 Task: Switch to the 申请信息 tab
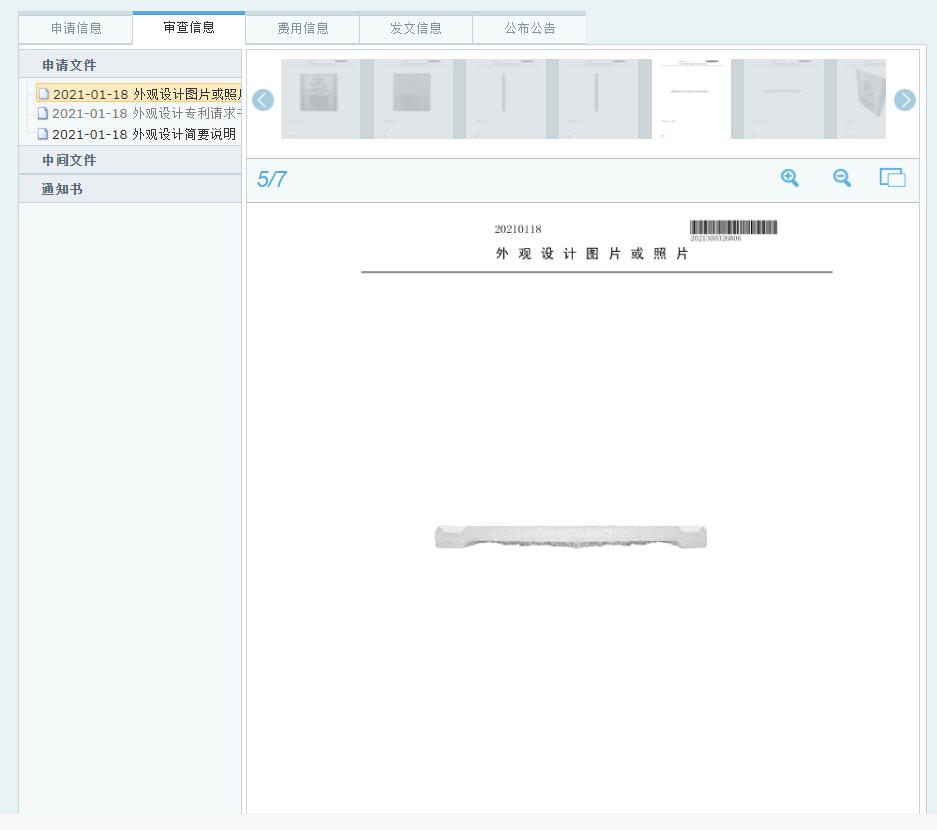(x=76, y=28)
